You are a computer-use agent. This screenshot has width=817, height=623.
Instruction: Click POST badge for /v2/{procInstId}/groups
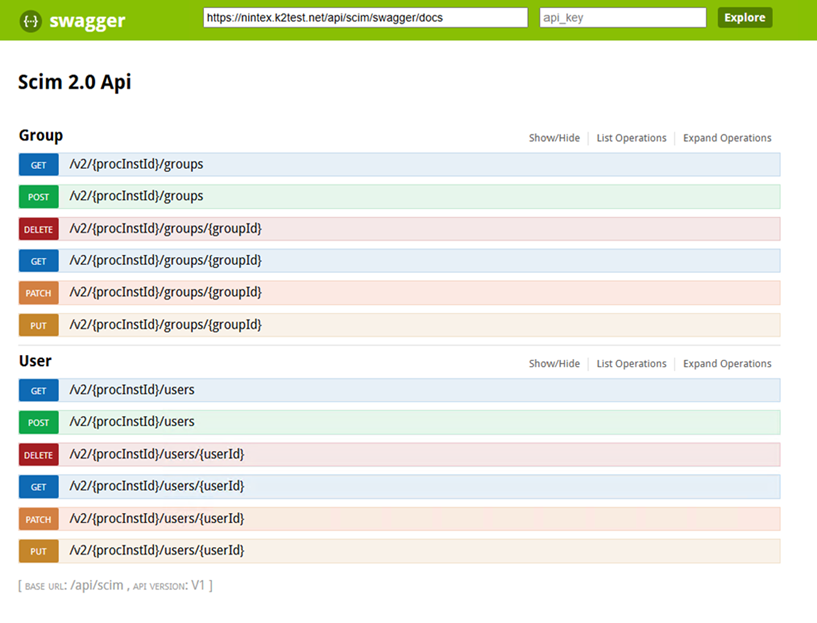[39, 197]
